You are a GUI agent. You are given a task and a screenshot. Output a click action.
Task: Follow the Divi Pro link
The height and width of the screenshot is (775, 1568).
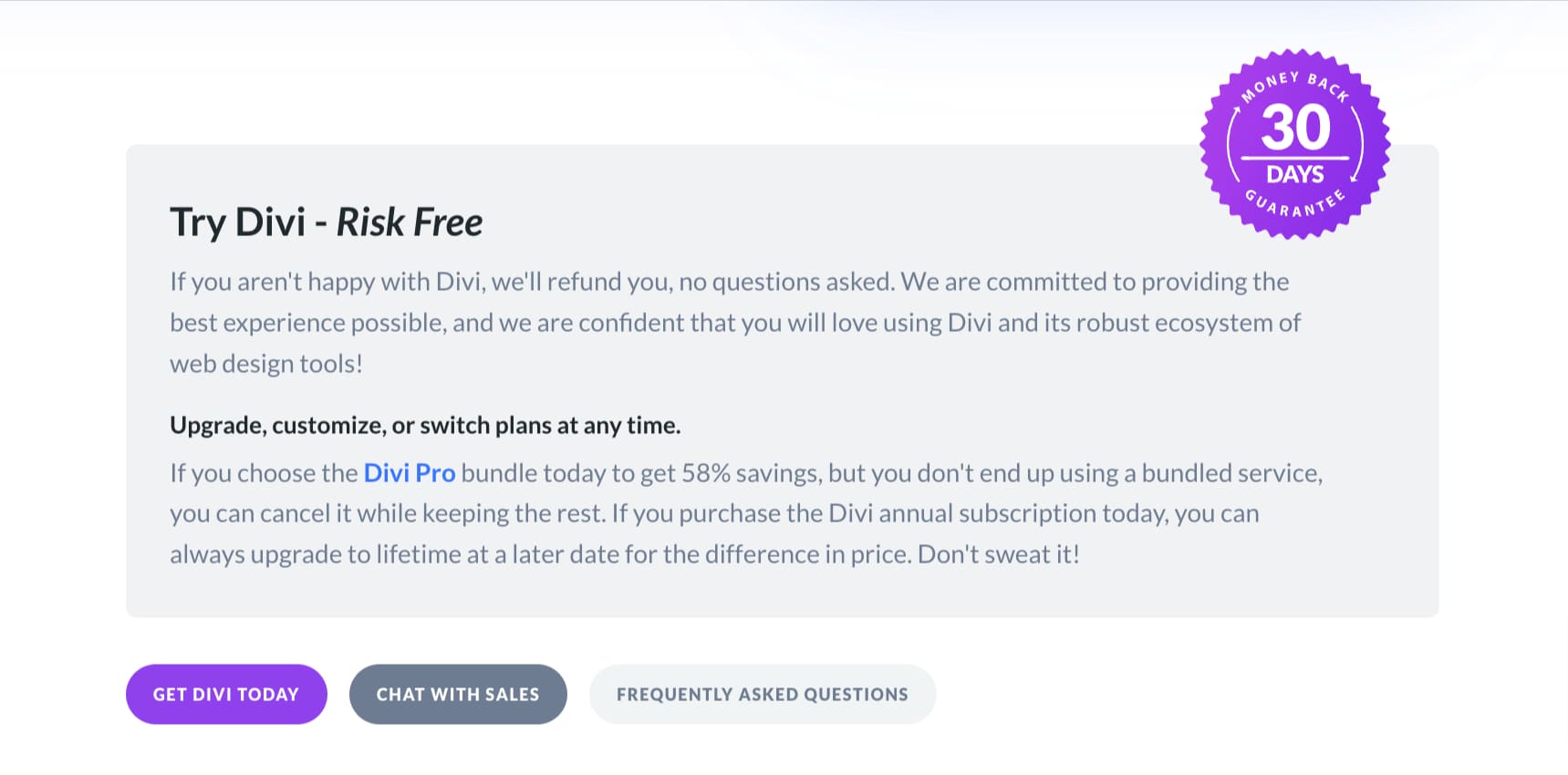click(x=410, y=473)
